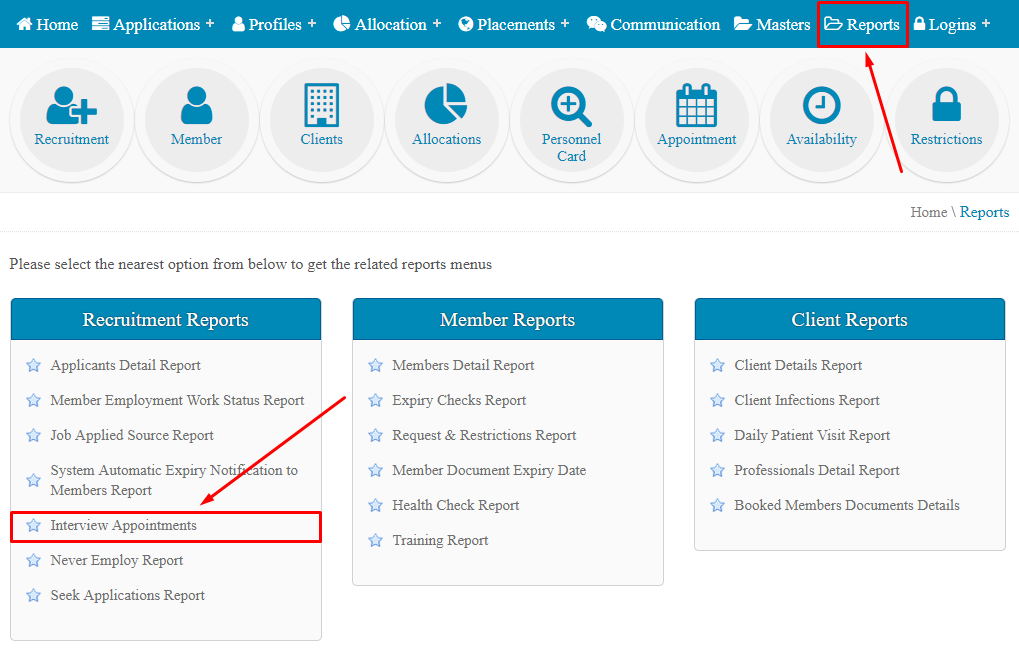Click star icon beside Job Applied Source Report

tap(33, 436)
